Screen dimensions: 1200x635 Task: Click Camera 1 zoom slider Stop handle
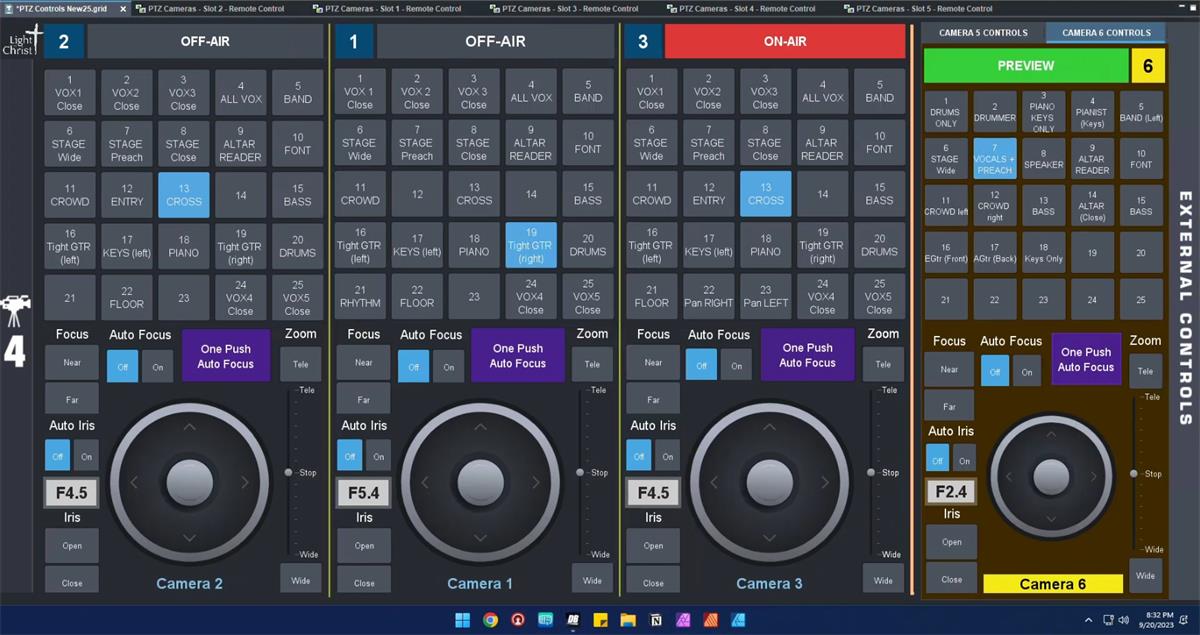[x=580, y=472]
